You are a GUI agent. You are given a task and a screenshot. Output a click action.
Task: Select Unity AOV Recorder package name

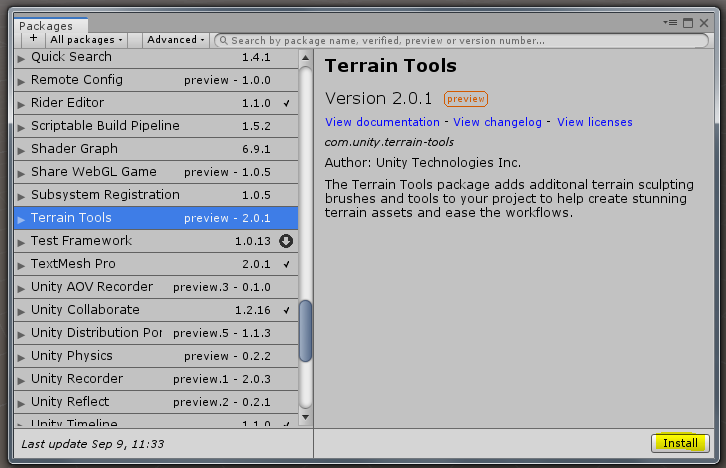(92, 287)
